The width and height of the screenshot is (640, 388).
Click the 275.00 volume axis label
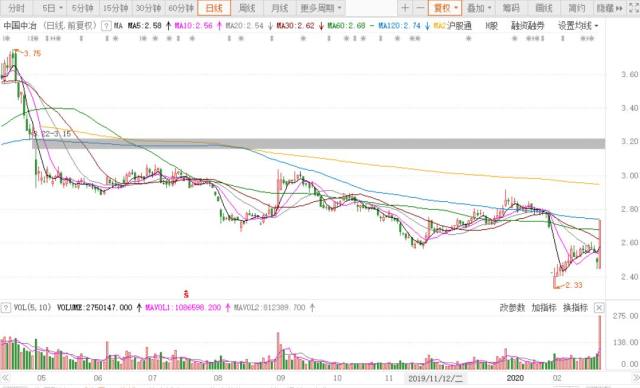pyautogui.click(x=625, y=316)
